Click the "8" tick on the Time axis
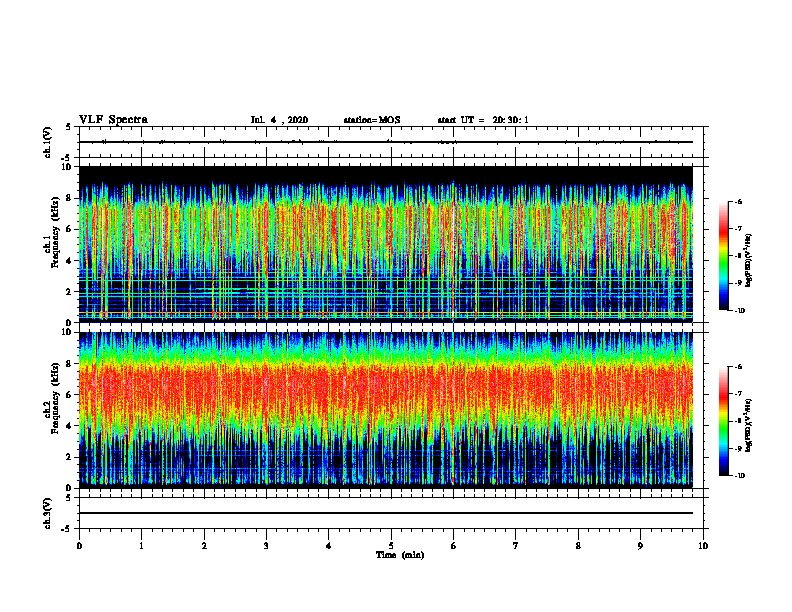Viewport: 792px width, 612px height. click(x=578, y=546)
